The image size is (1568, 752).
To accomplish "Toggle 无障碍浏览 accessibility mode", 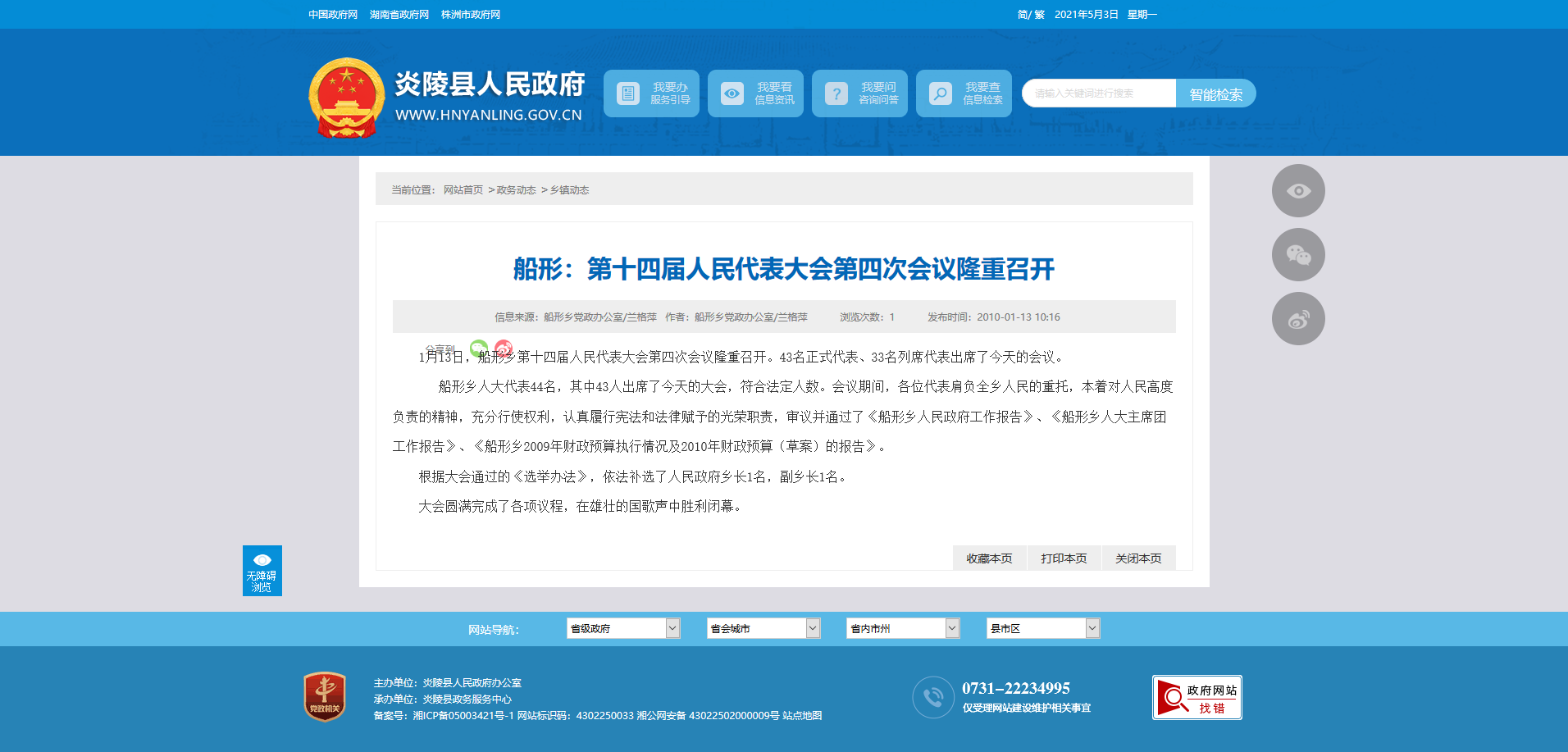I will point(262,571).
